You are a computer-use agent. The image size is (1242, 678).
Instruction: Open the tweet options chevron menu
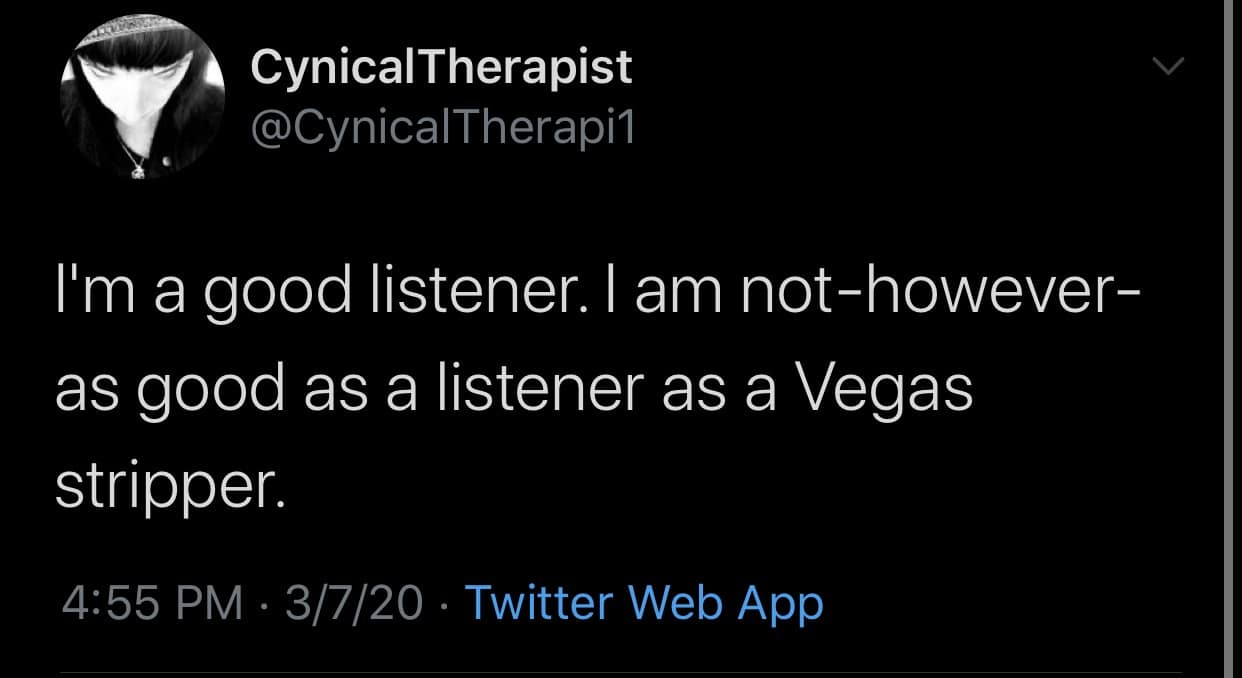pos(1167,67)
